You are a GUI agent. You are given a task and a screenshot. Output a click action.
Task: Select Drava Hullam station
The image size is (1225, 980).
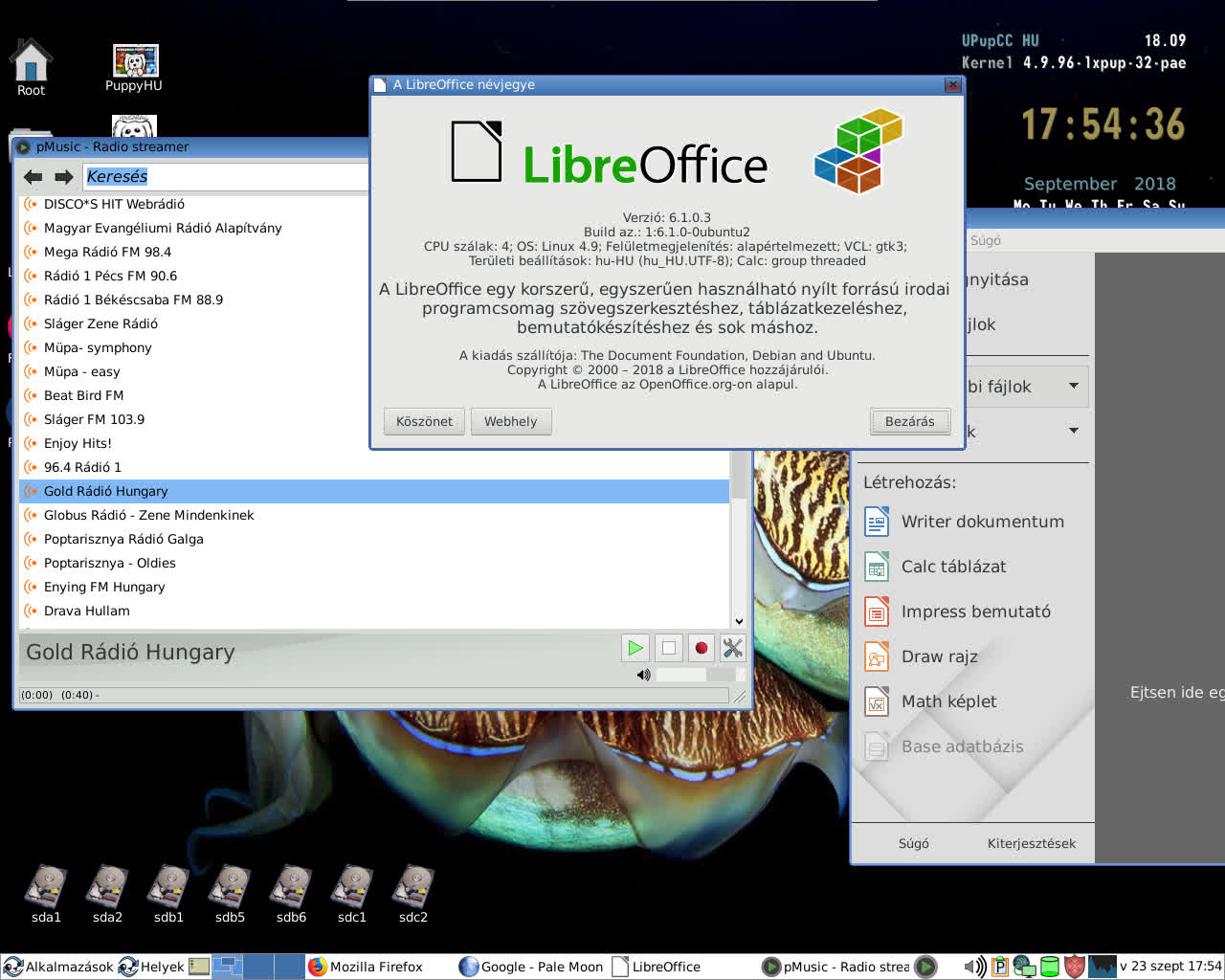(374, 611)
